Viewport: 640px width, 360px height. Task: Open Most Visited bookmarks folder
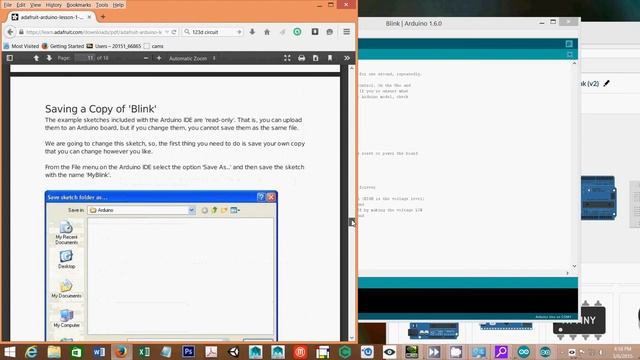pyautogui.click(x=21, y=46)
